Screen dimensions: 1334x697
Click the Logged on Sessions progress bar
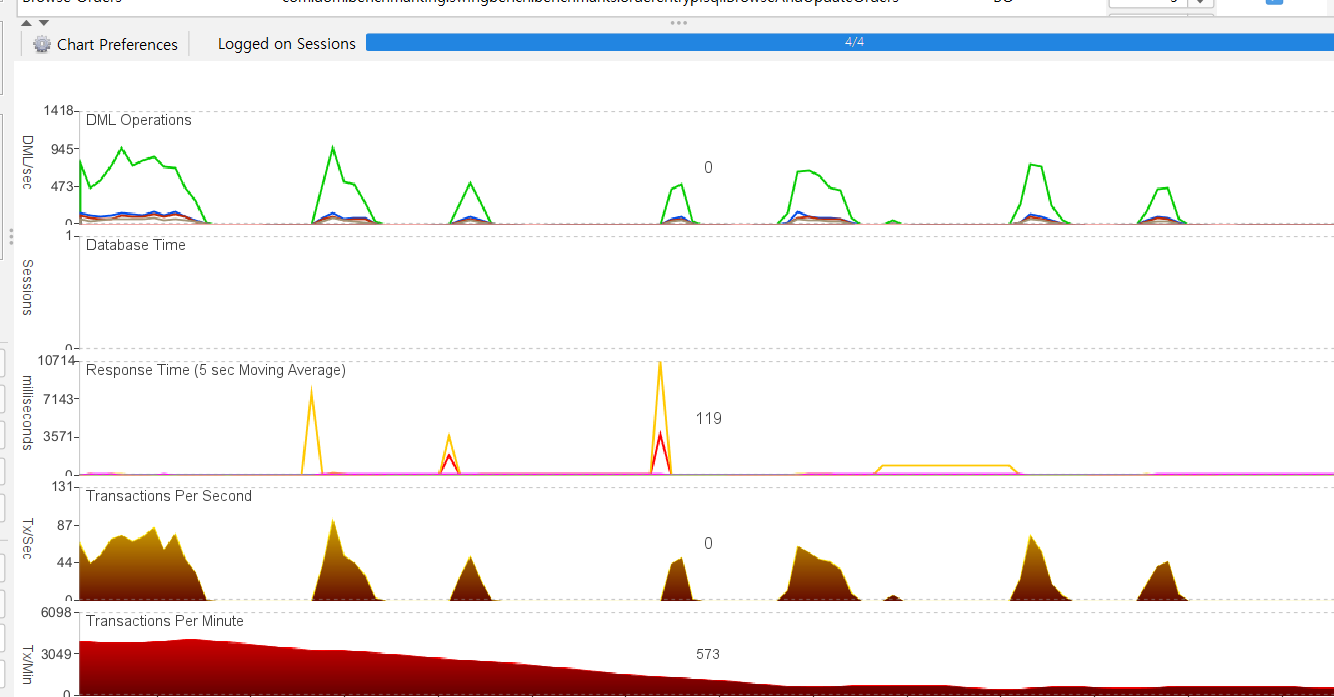850,42
